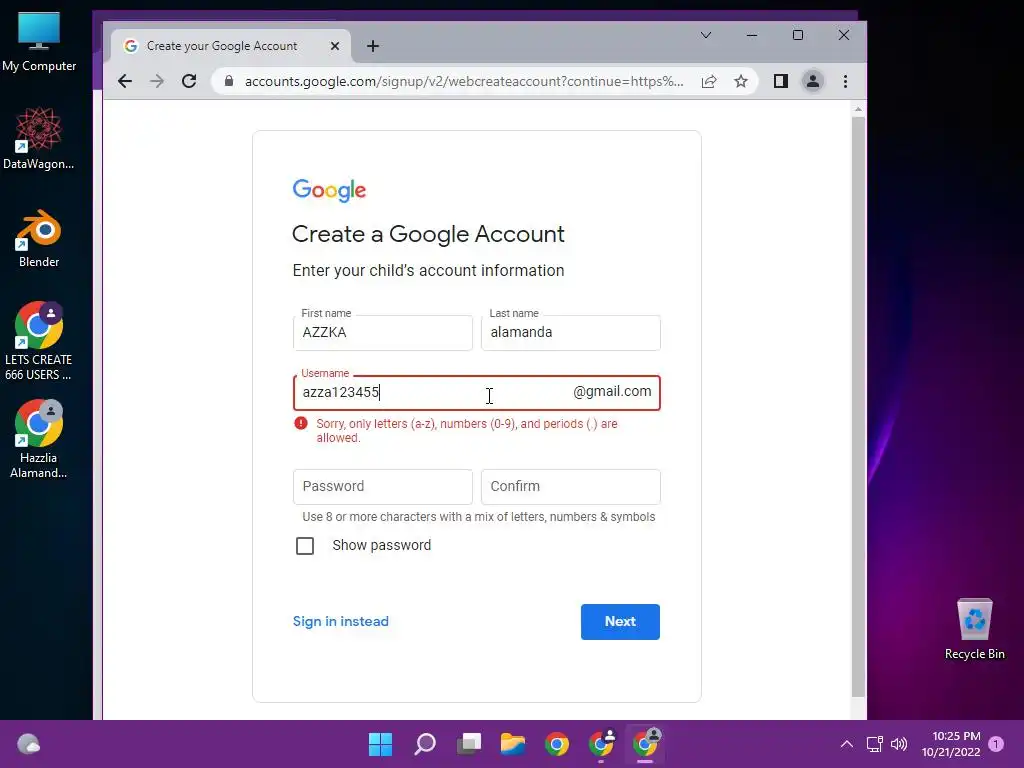Open My Computer desktop icon
The height and width of the screenshot is (768, 1024).
click(39, 42)
